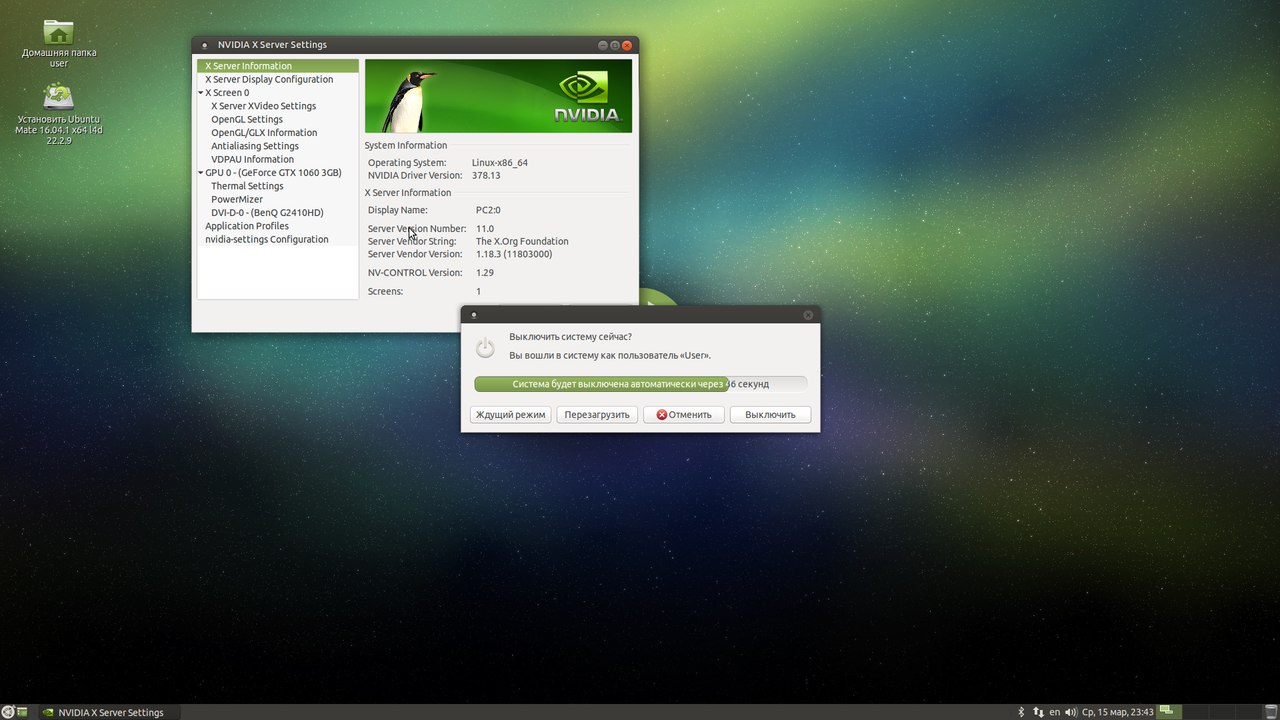
Task: Click the power icon in shutdown dialog
Action: [485, 347]
